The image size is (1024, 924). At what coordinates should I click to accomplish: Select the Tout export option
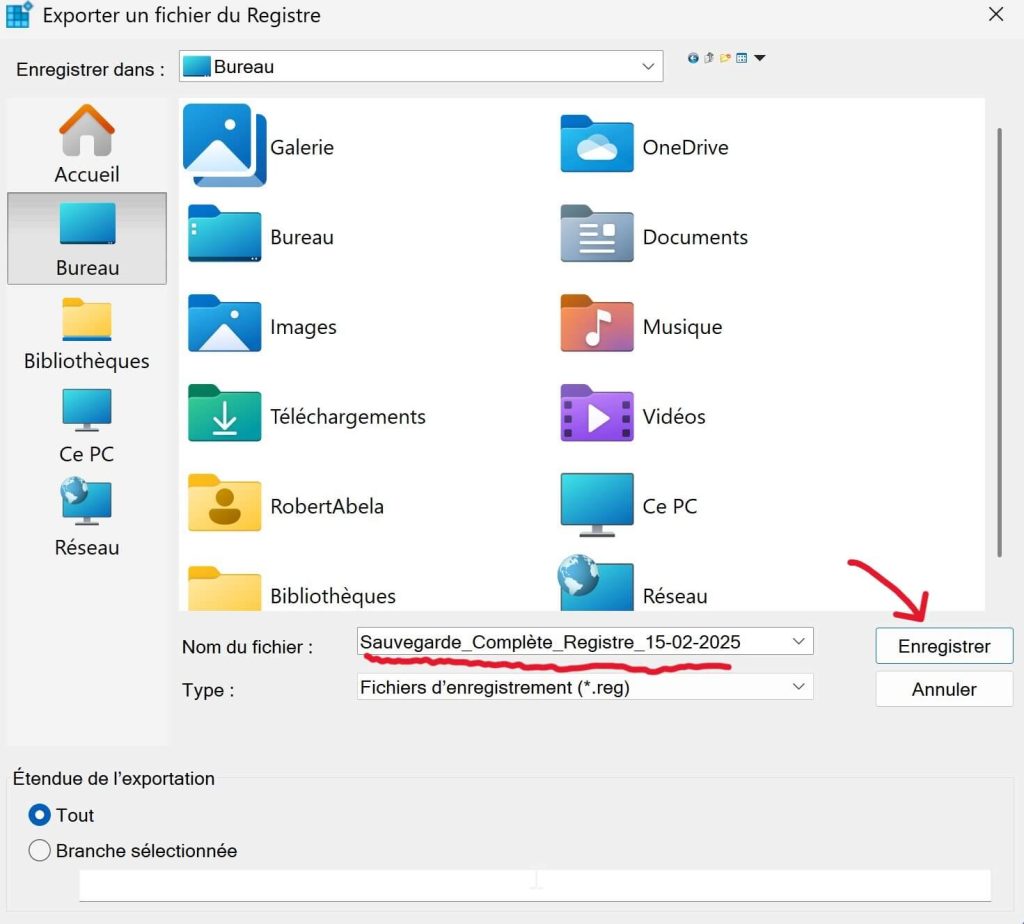coord(38,815)
